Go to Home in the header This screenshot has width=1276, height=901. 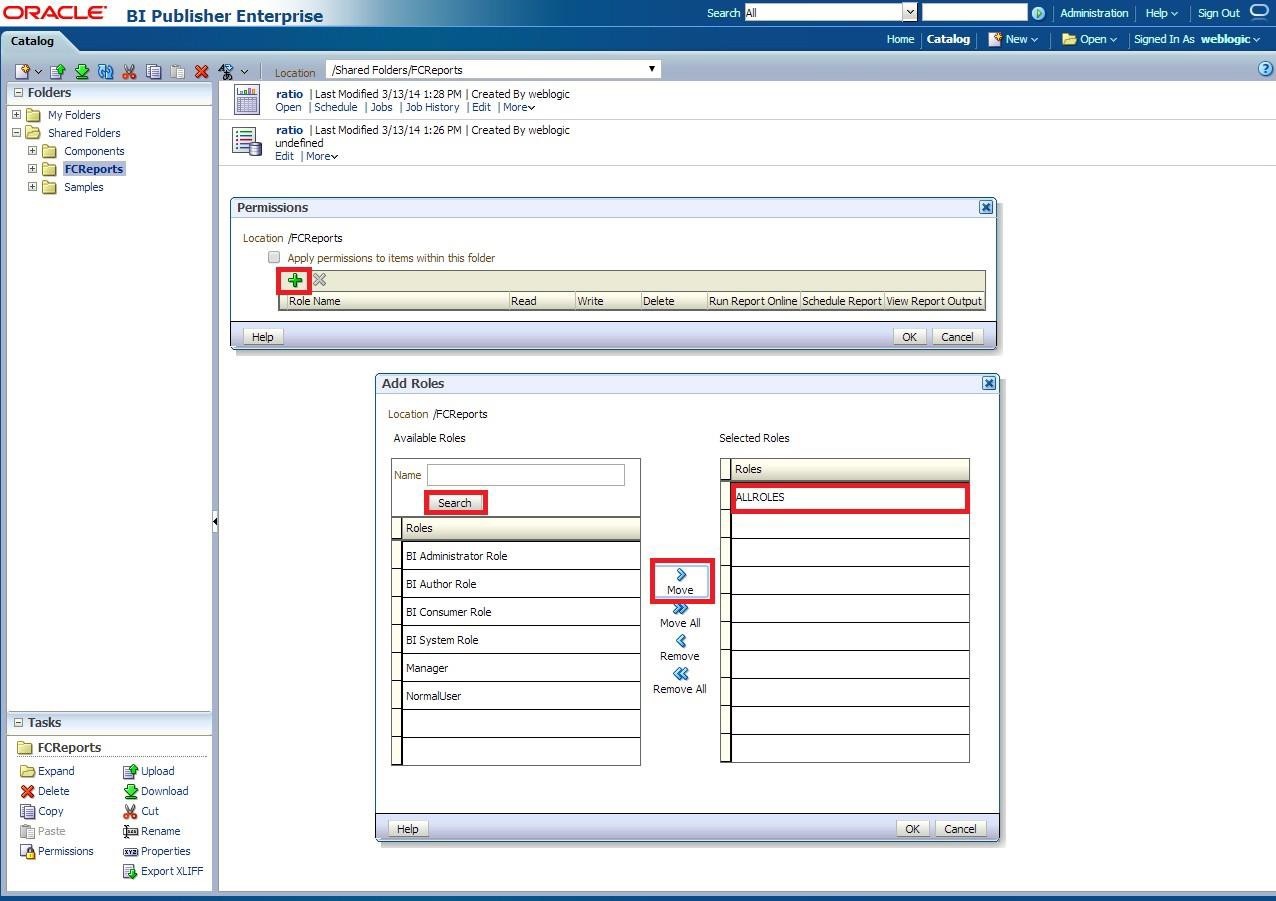(900, 39)
